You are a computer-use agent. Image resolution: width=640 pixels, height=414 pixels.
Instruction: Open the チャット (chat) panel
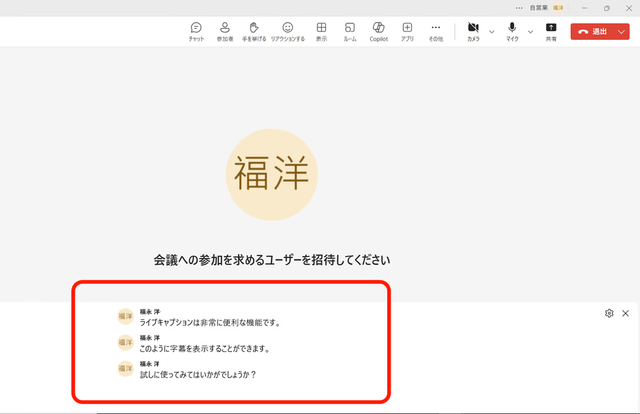[196, 31]
